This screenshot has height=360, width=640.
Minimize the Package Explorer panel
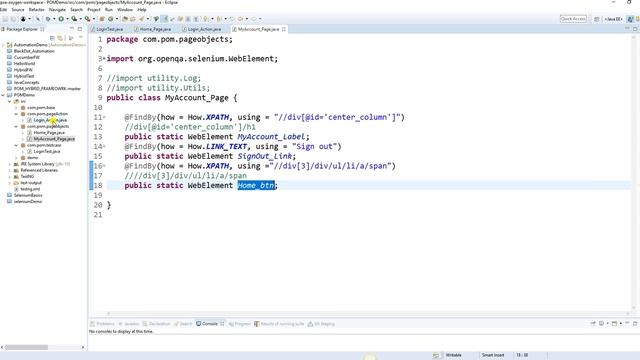pyautogui.click(x=72, y=29)
